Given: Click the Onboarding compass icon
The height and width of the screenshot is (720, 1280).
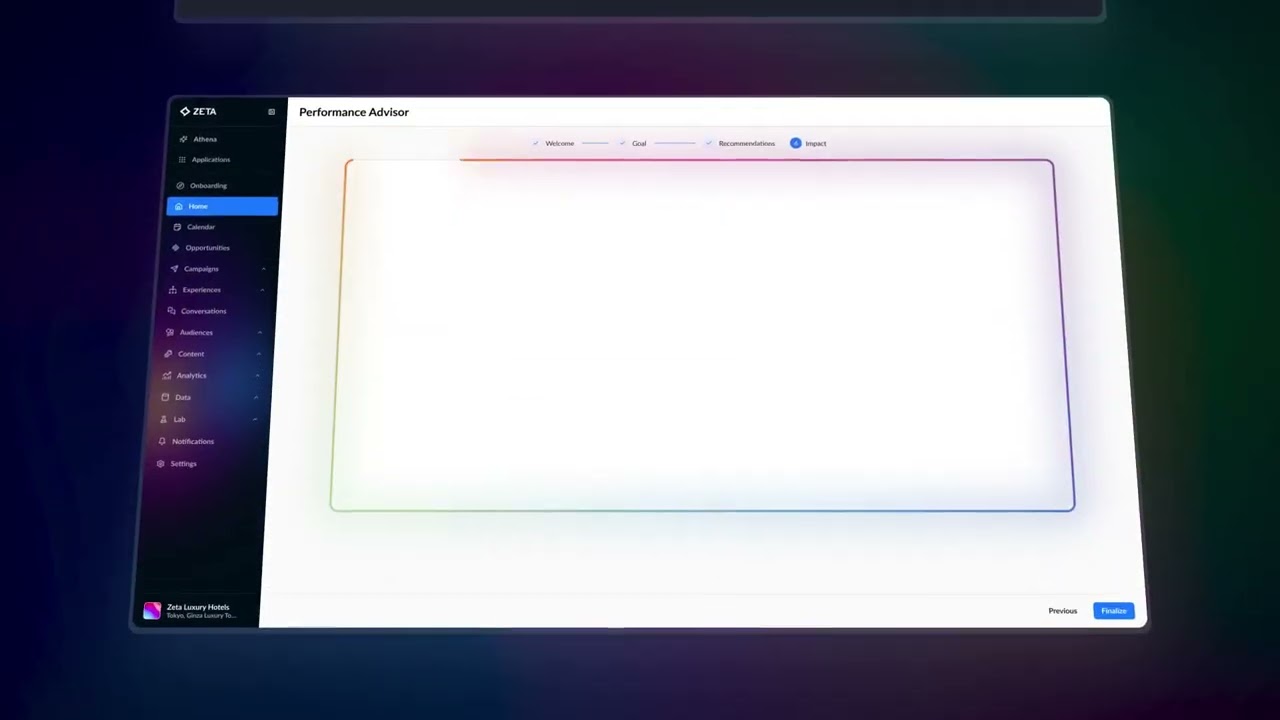Looking at the screenshot, I should 180,186.
